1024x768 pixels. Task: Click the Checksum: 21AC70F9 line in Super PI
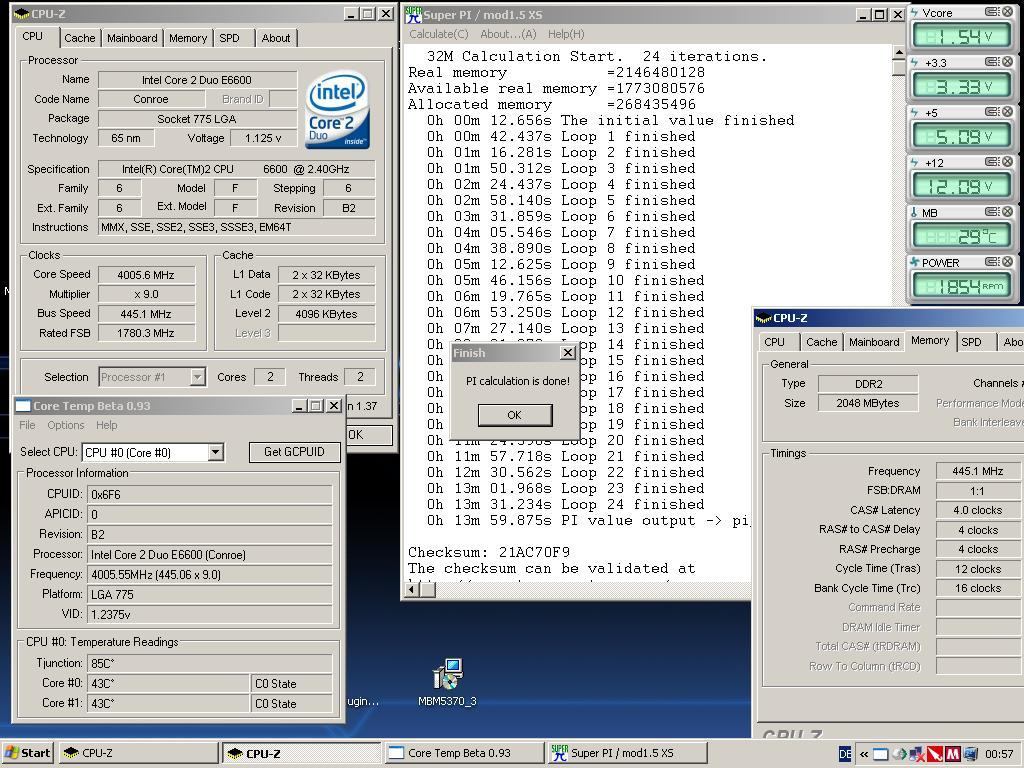489,552
